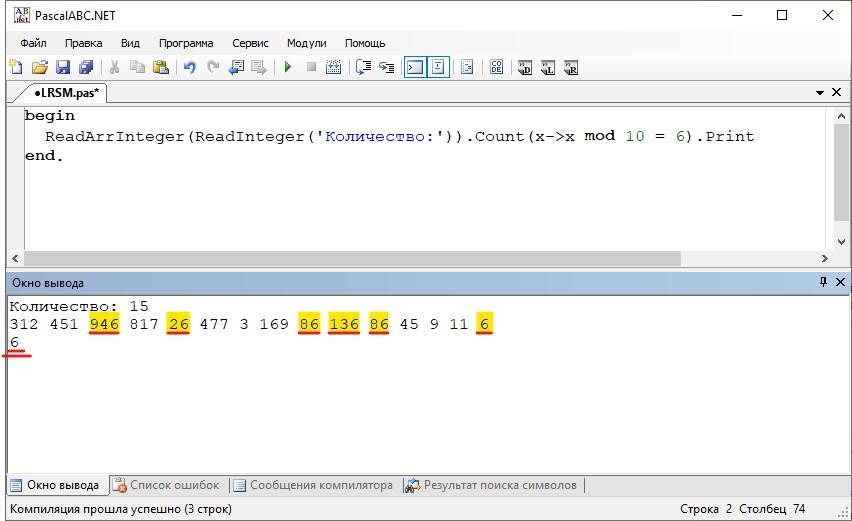Click the compile icon after Stop

point(333,67)
